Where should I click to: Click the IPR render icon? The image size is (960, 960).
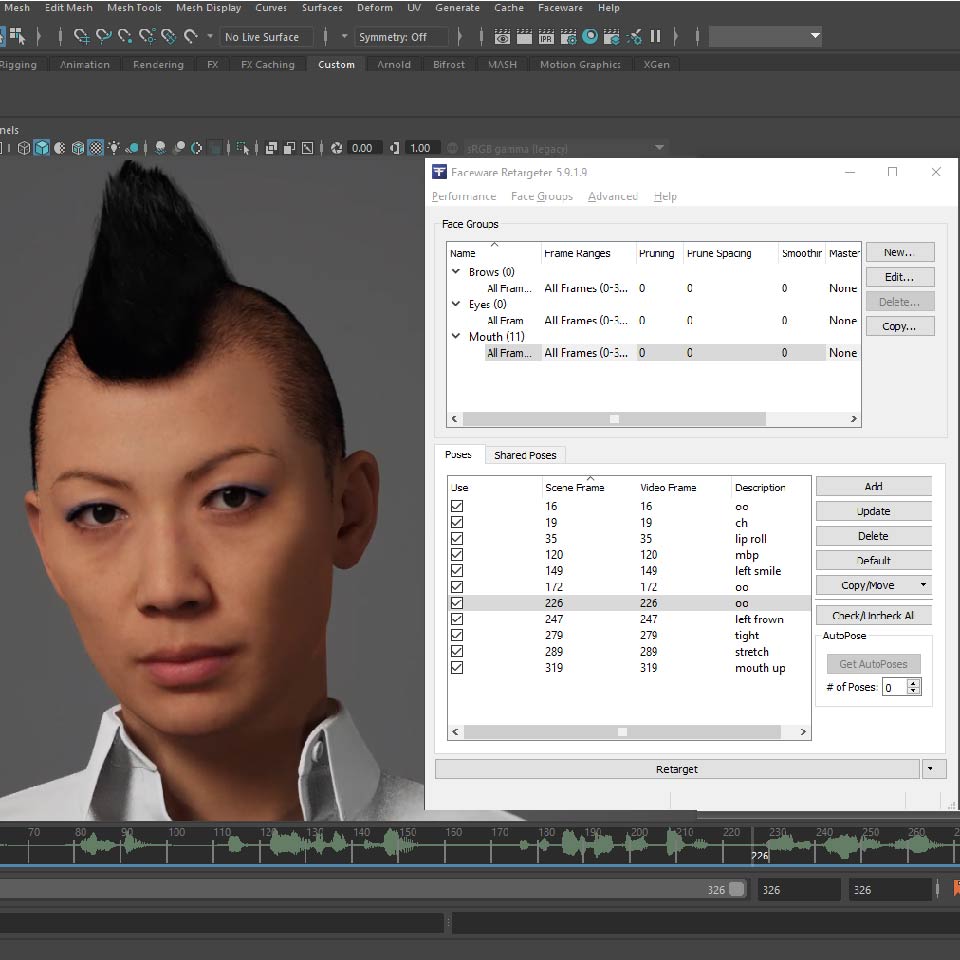(x=546, y=37)
